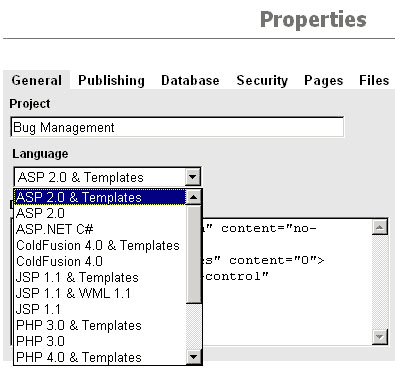Open the Database tab

click(190, 81)
